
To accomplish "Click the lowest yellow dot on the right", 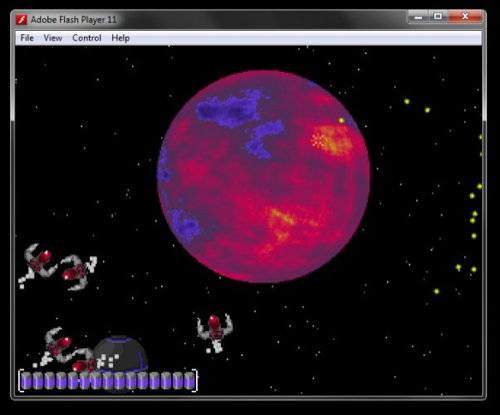I will pyautogui.click(x=436, y=291).
